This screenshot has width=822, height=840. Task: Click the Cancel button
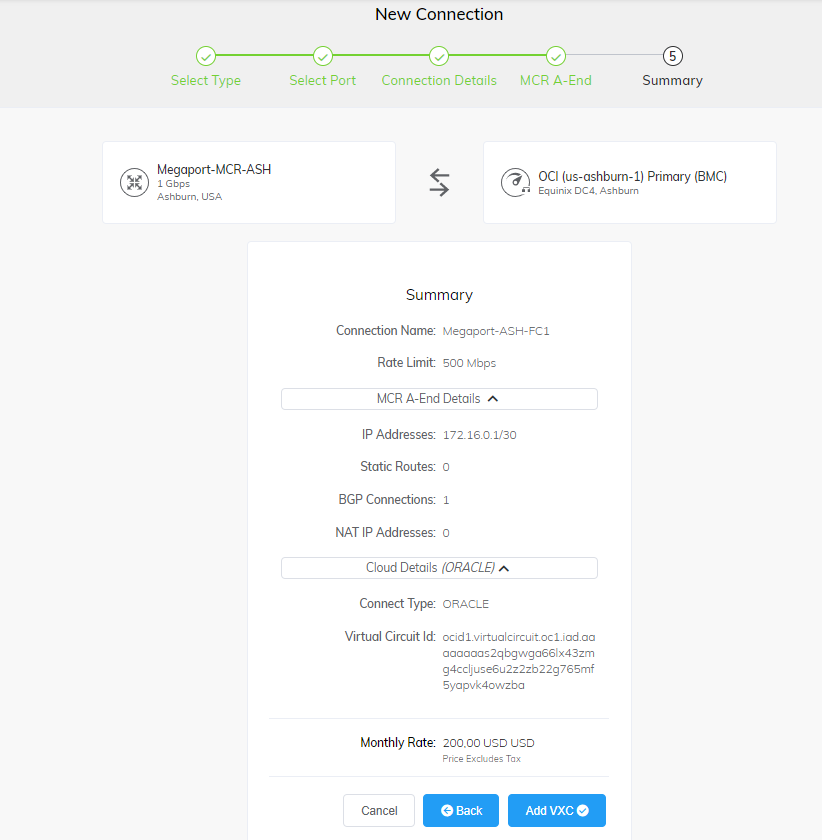(x=379, y=811)
